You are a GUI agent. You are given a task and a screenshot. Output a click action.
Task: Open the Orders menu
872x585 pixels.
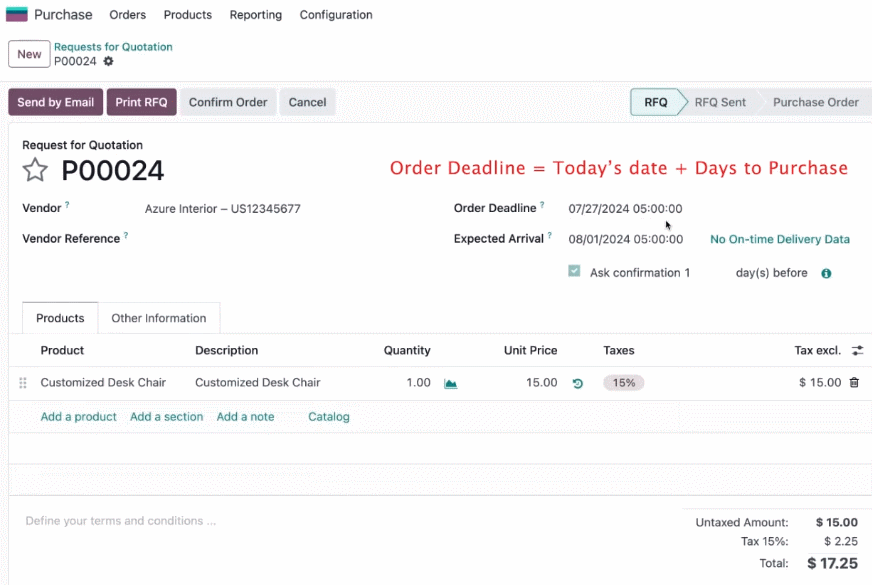127,14
